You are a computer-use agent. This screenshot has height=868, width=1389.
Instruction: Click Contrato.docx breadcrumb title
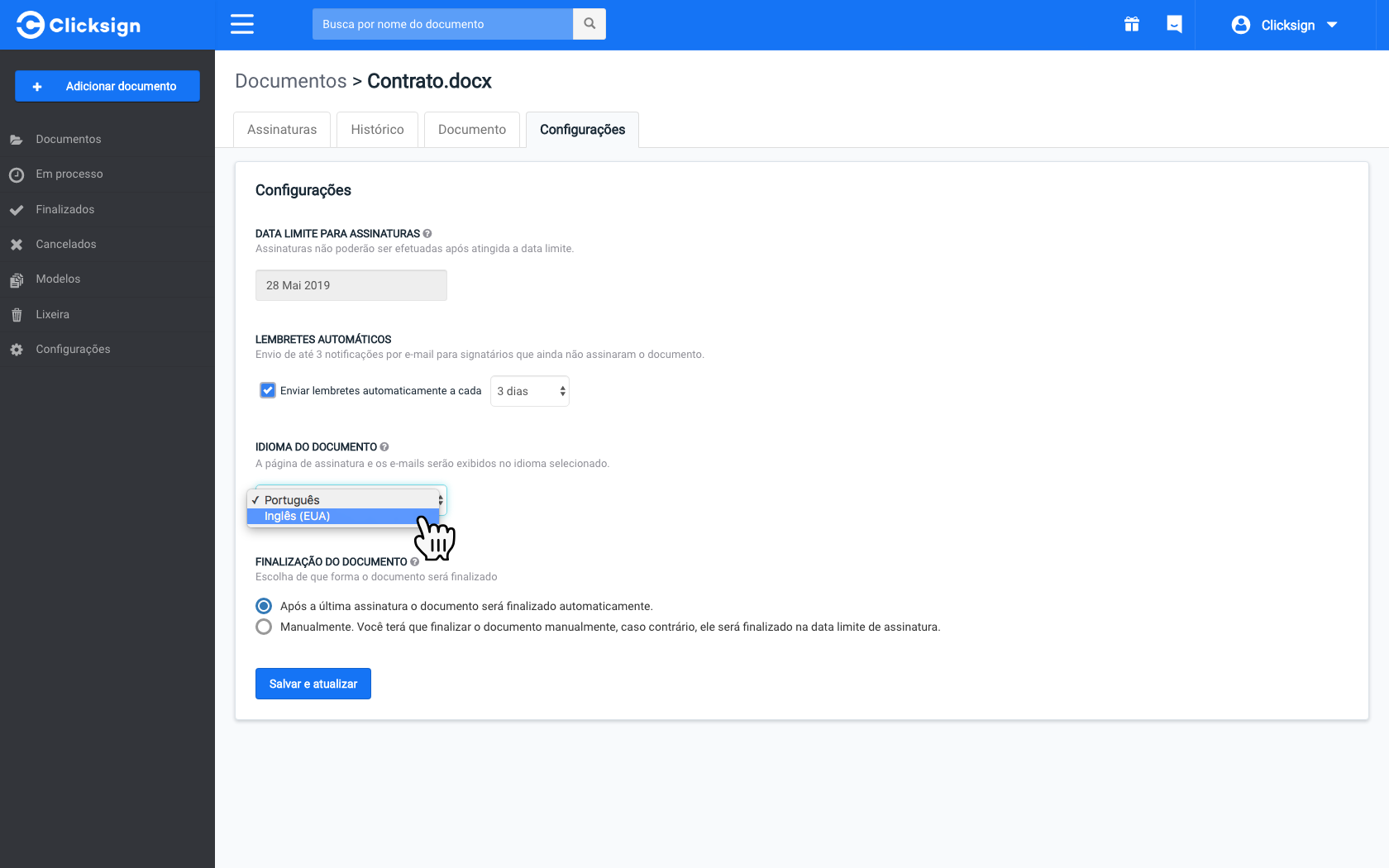(429, 81)
